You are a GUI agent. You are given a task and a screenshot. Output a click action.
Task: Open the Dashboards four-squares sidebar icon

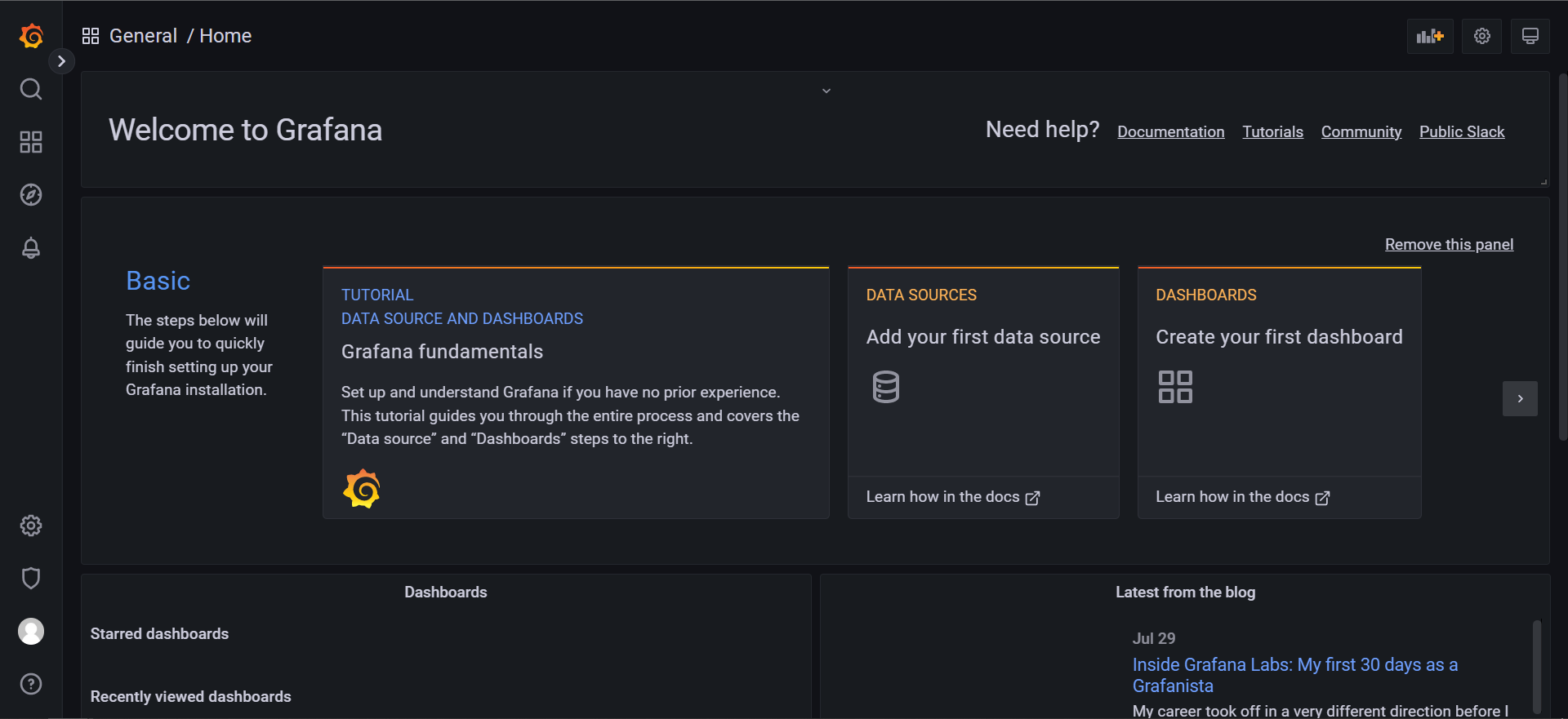[31, 142]
